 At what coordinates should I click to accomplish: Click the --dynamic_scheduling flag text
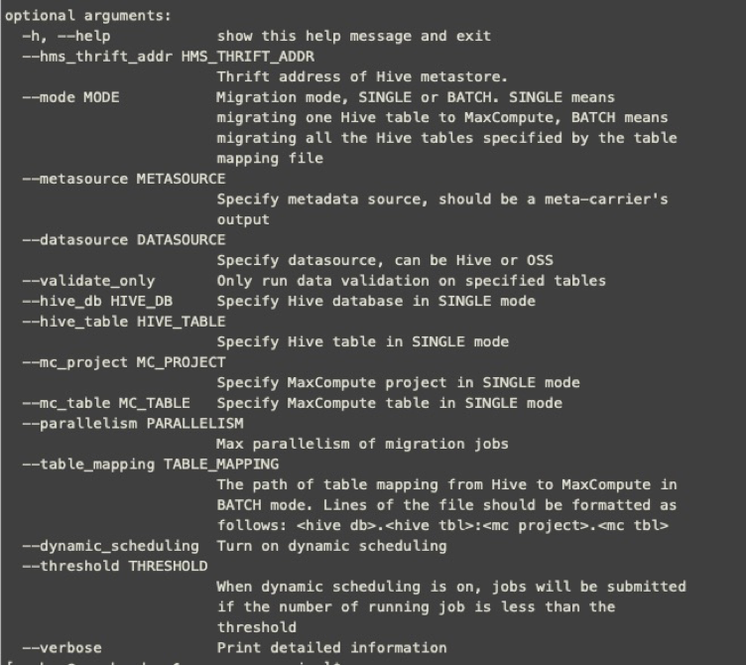click(x=110, y=546)
